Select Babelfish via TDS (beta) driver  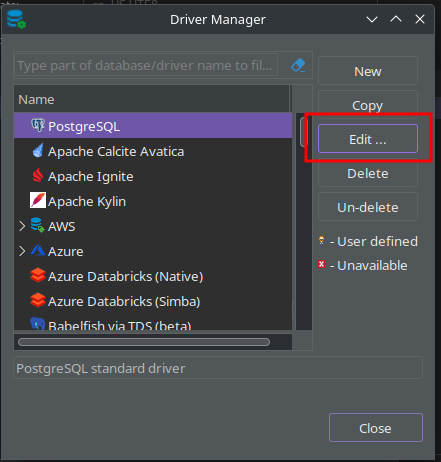pos(153,322)
